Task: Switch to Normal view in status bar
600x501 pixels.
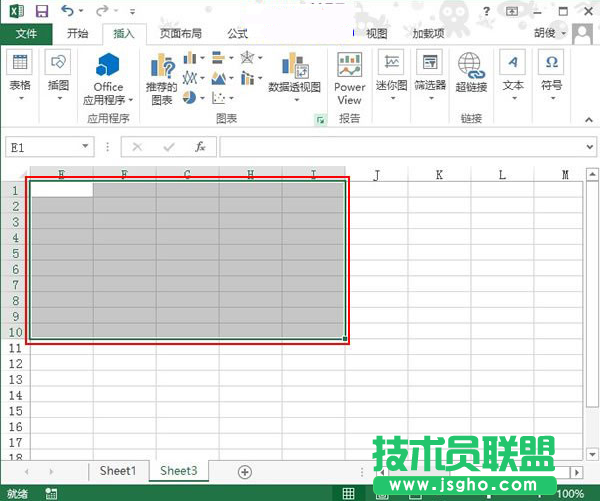Action: pyautogui.click(x=348, y=493)
